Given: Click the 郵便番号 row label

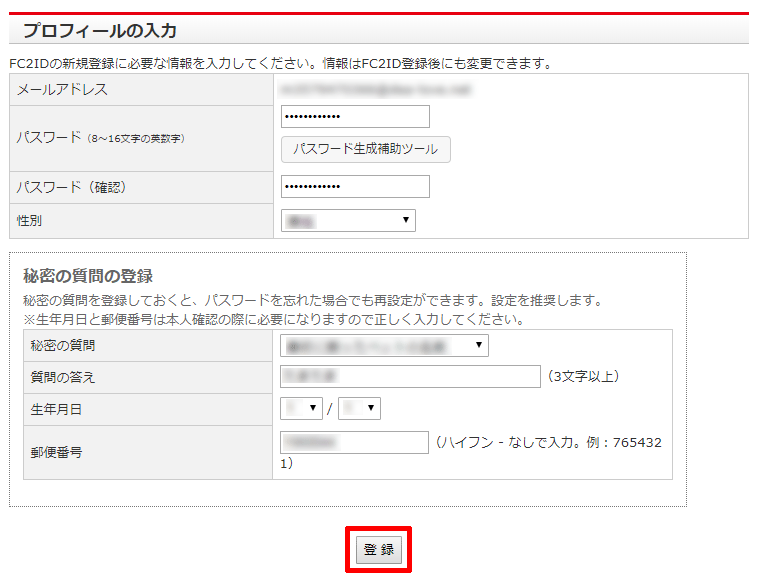Looking at the screenshot, I should (x=55, y=452).
